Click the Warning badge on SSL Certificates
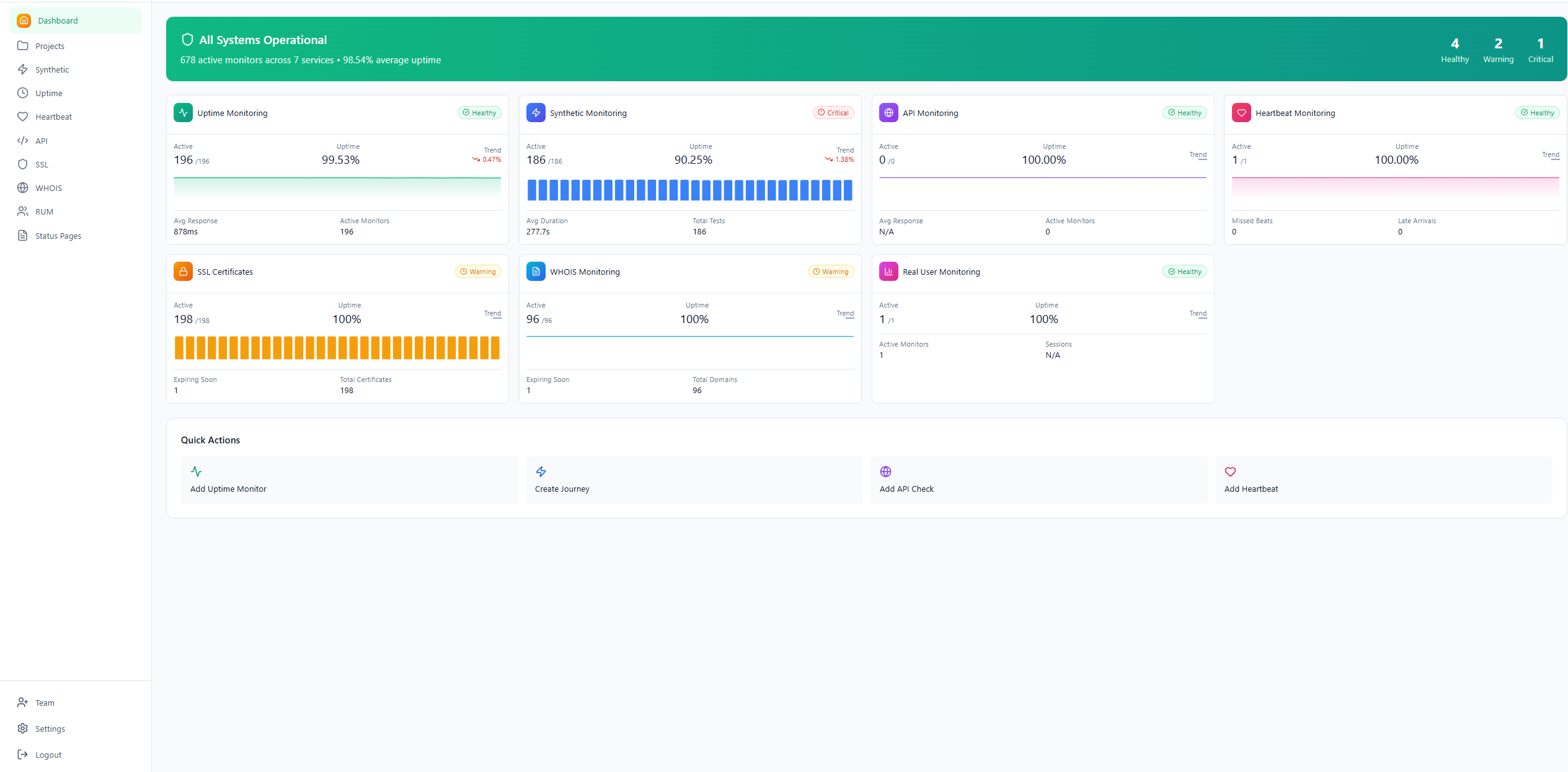1568x772 pixels. (x=478, y=272)
